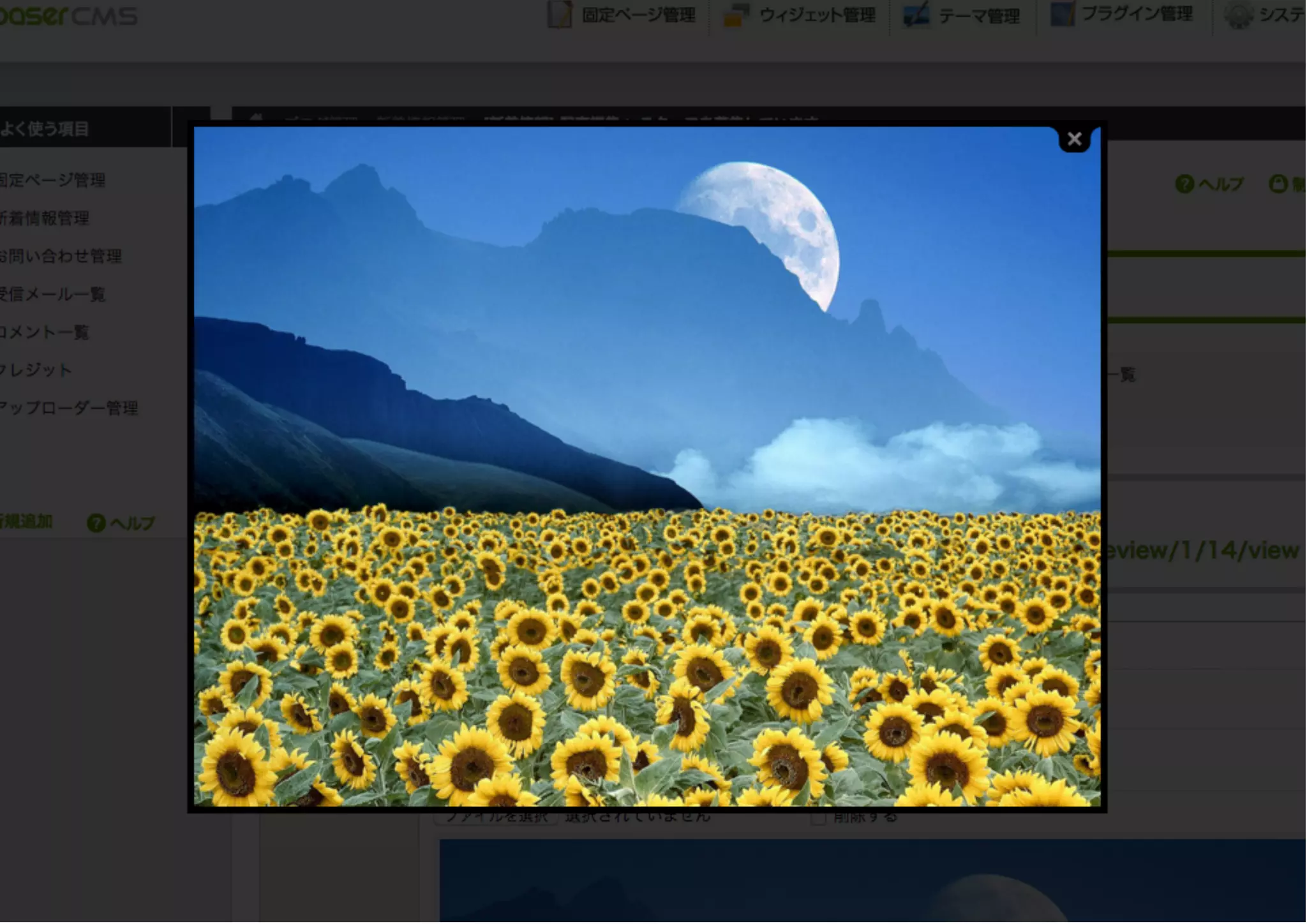This screenshot has width=1307, height=924.
Task: Open ヘルプ at the page's upper right
Action: (x=1221, y=184)
